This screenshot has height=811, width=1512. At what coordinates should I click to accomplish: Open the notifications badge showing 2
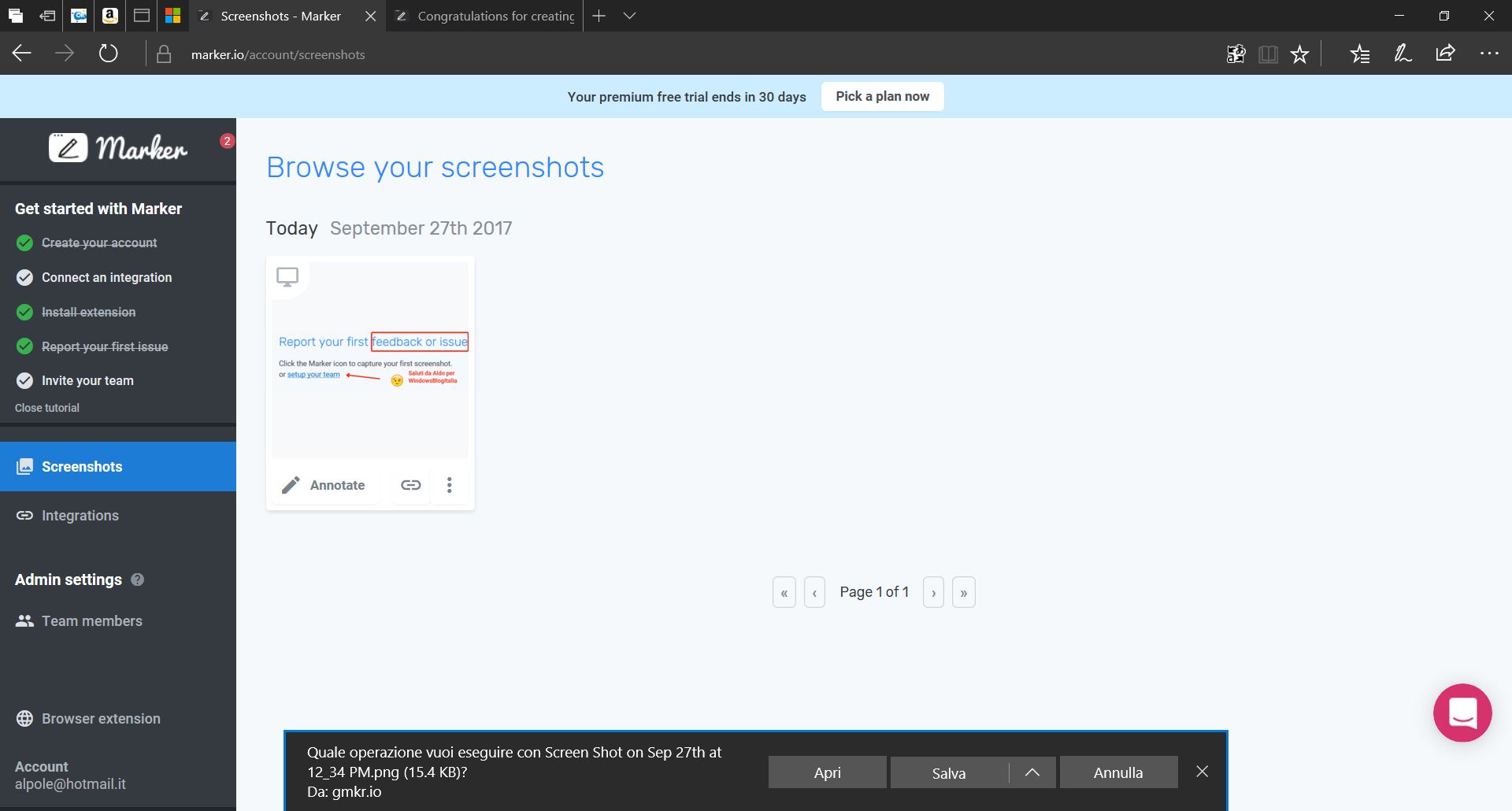tap(227, 141)
